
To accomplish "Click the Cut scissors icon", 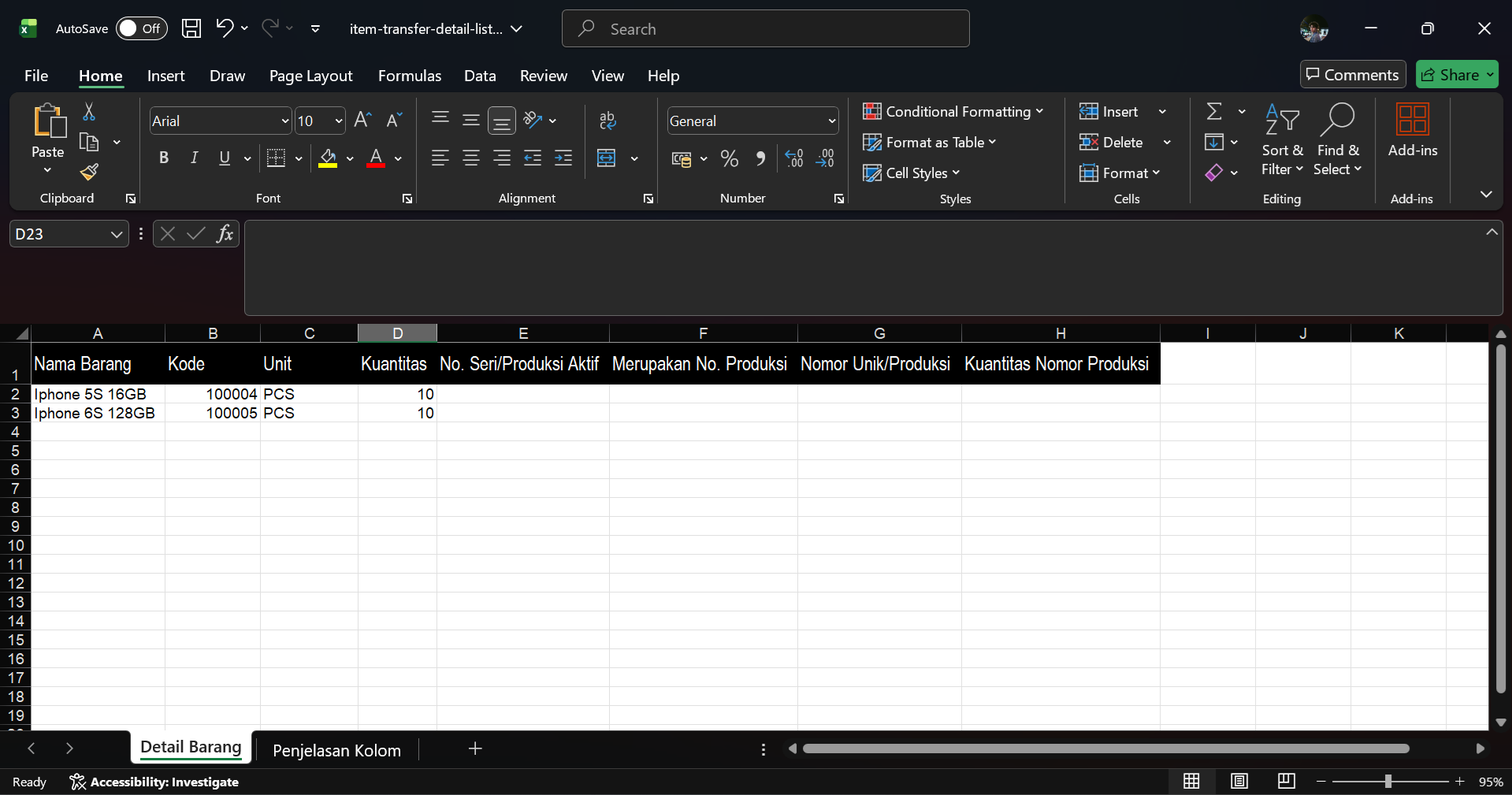I will point(89,113).
